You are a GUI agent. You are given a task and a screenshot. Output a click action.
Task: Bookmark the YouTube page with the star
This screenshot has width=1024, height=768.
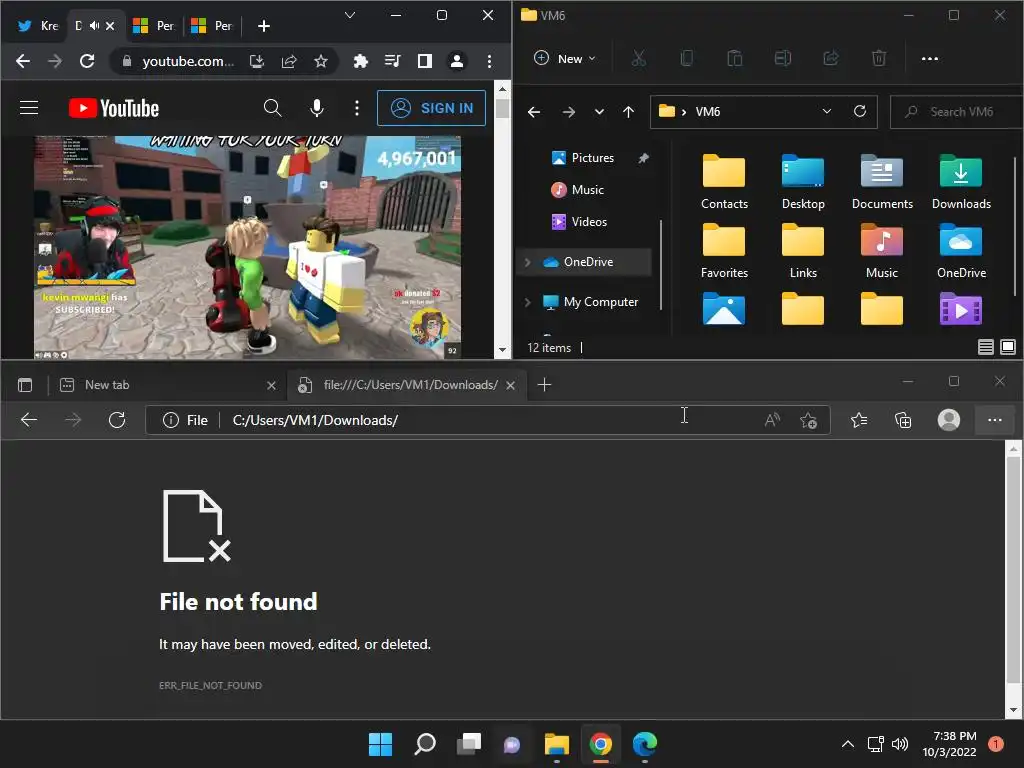(x=321, y=61)
